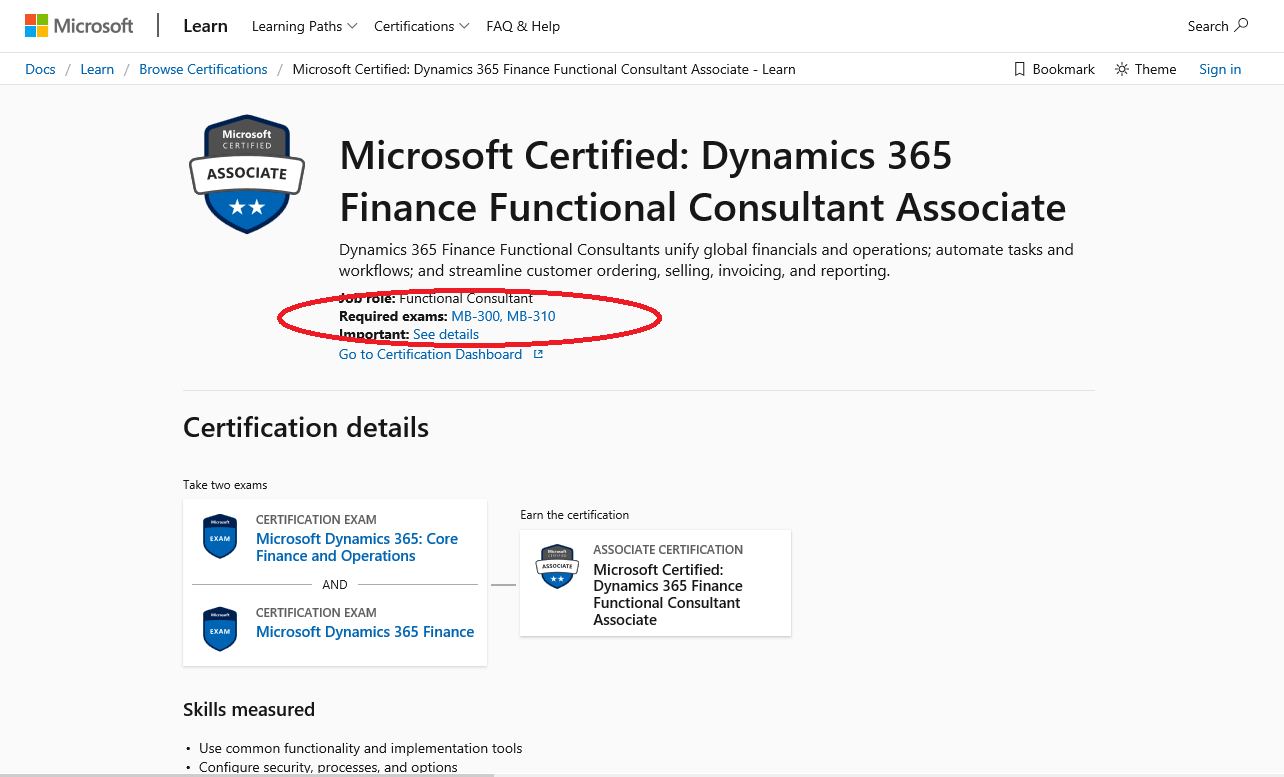
Task: Click 'Earn the certification' label
Action: click(x=575, y=515)
